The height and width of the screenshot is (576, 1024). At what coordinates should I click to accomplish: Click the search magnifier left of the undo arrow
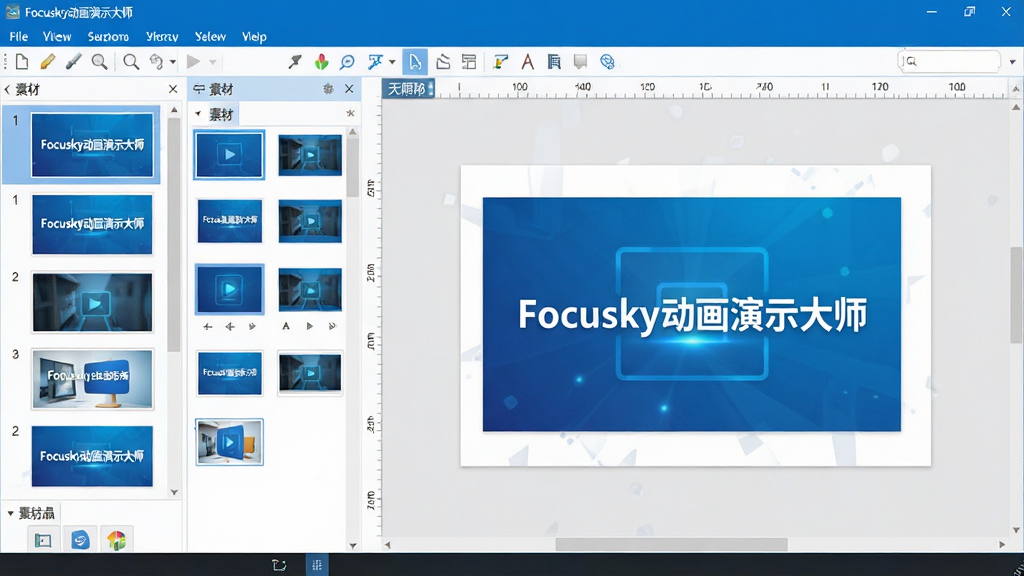[x=131, y=61]
